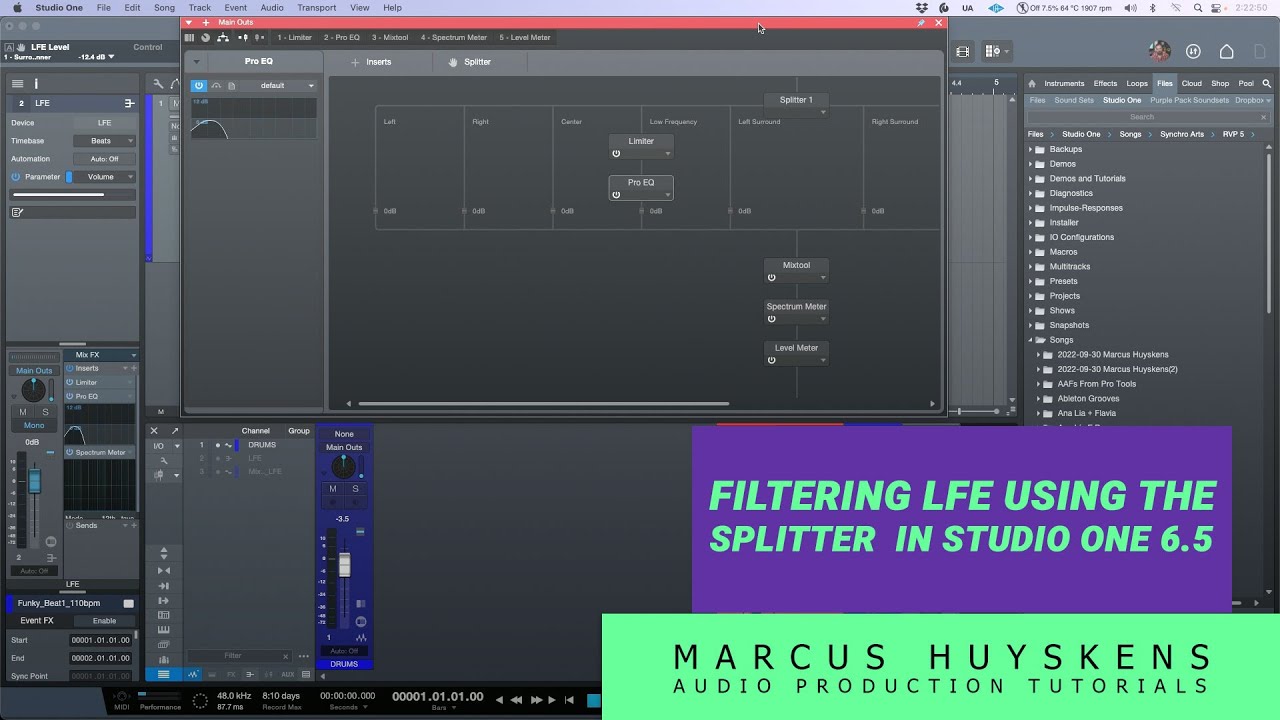
Task: Open the video player icon in toolbar
Action: click(962, 51)
